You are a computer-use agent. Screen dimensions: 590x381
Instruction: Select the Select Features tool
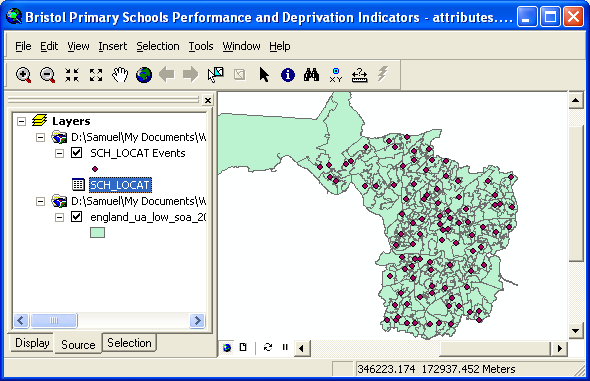coord(216,75)
